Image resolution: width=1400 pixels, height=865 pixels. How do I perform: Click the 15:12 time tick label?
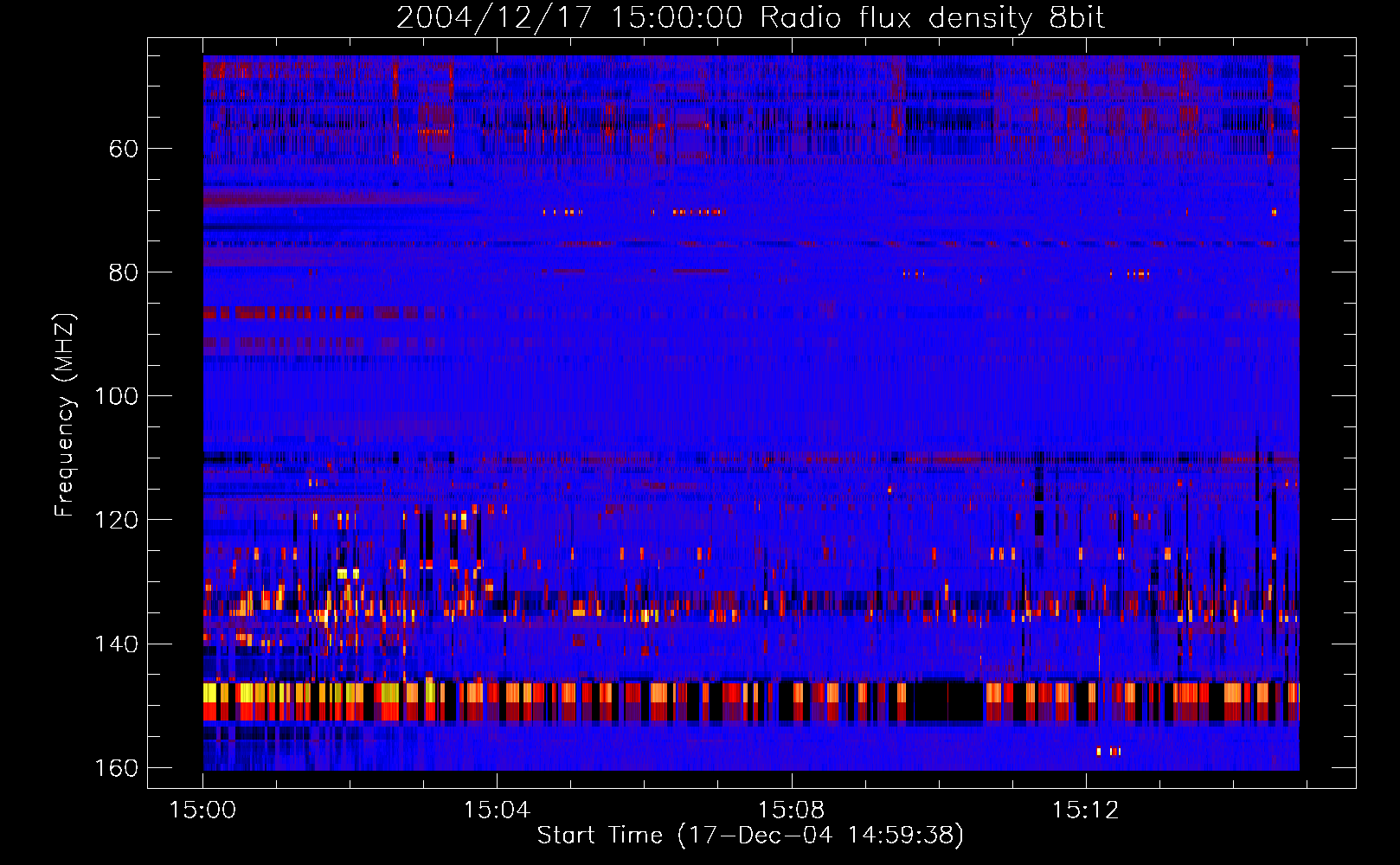pyautogui.click(x=1085, y=811)
